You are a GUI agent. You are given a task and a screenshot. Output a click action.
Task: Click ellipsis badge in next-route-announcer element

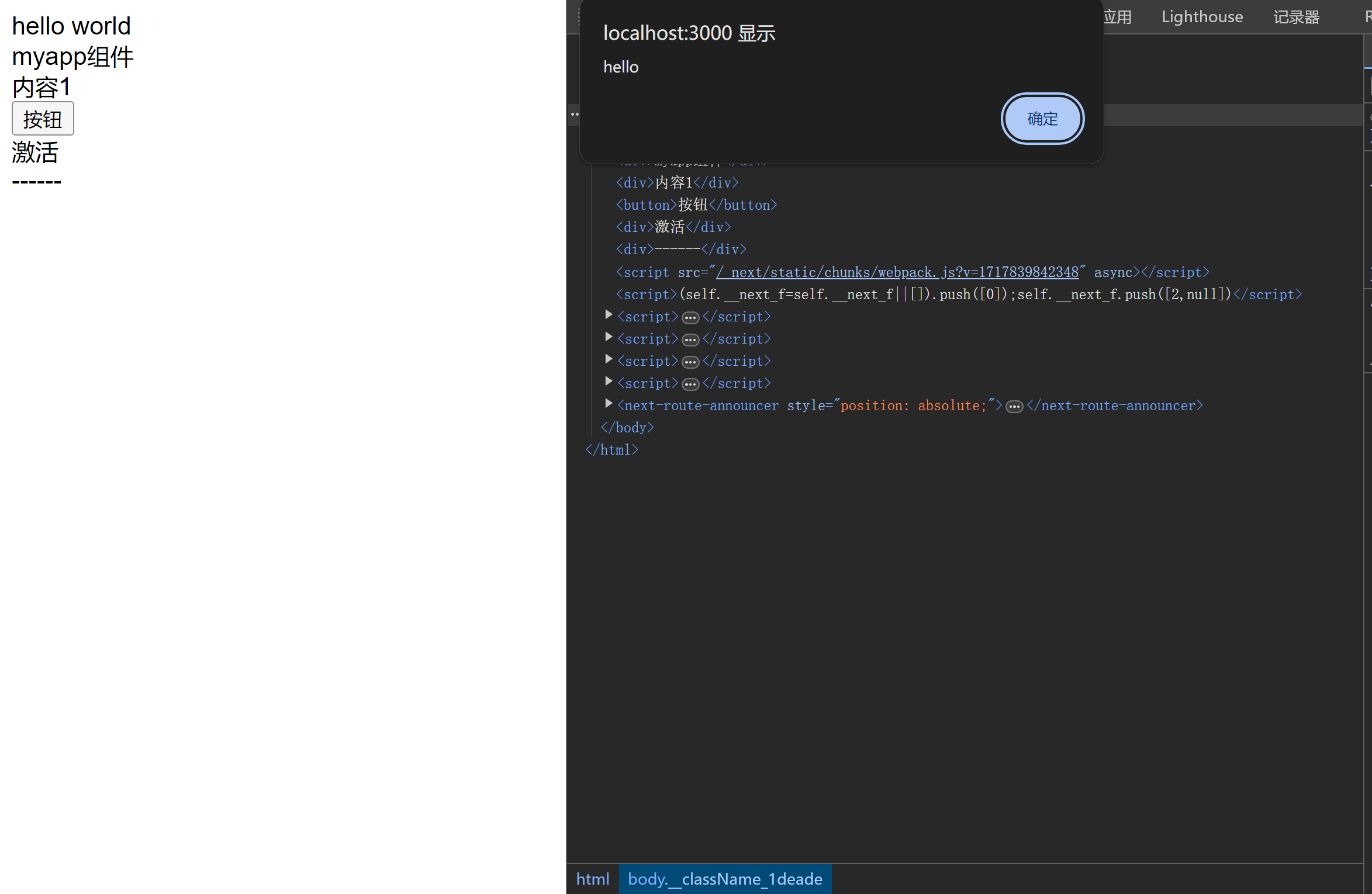tap(1014, 407)
